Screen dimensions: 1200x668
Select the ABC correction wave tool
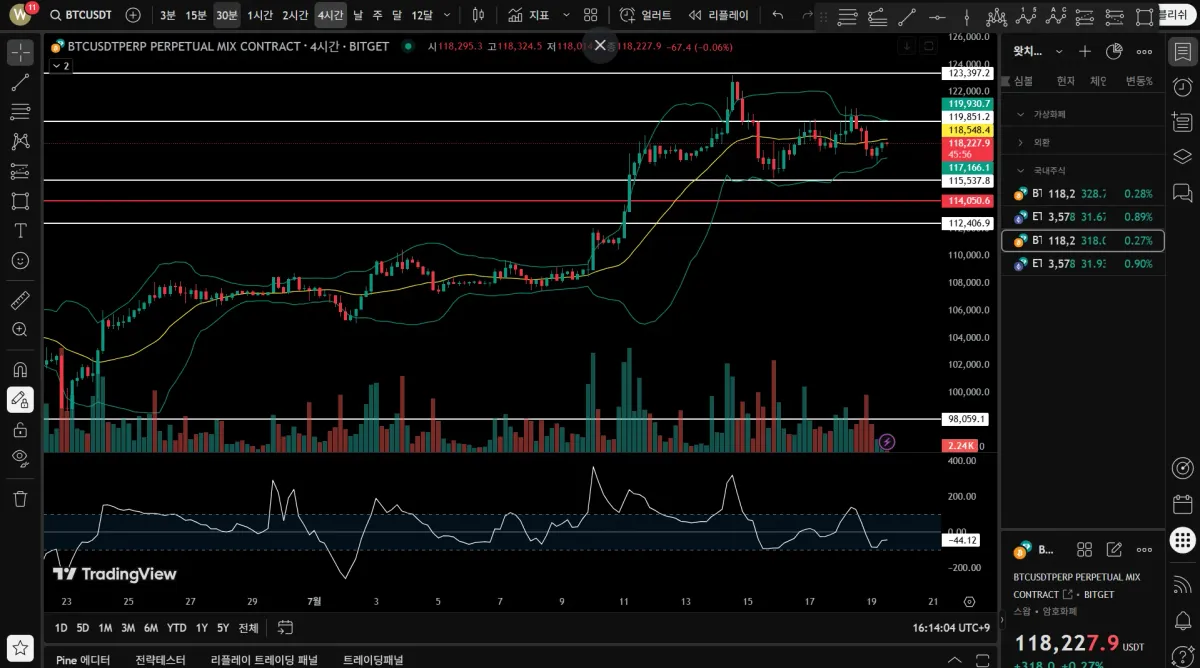1056,17
